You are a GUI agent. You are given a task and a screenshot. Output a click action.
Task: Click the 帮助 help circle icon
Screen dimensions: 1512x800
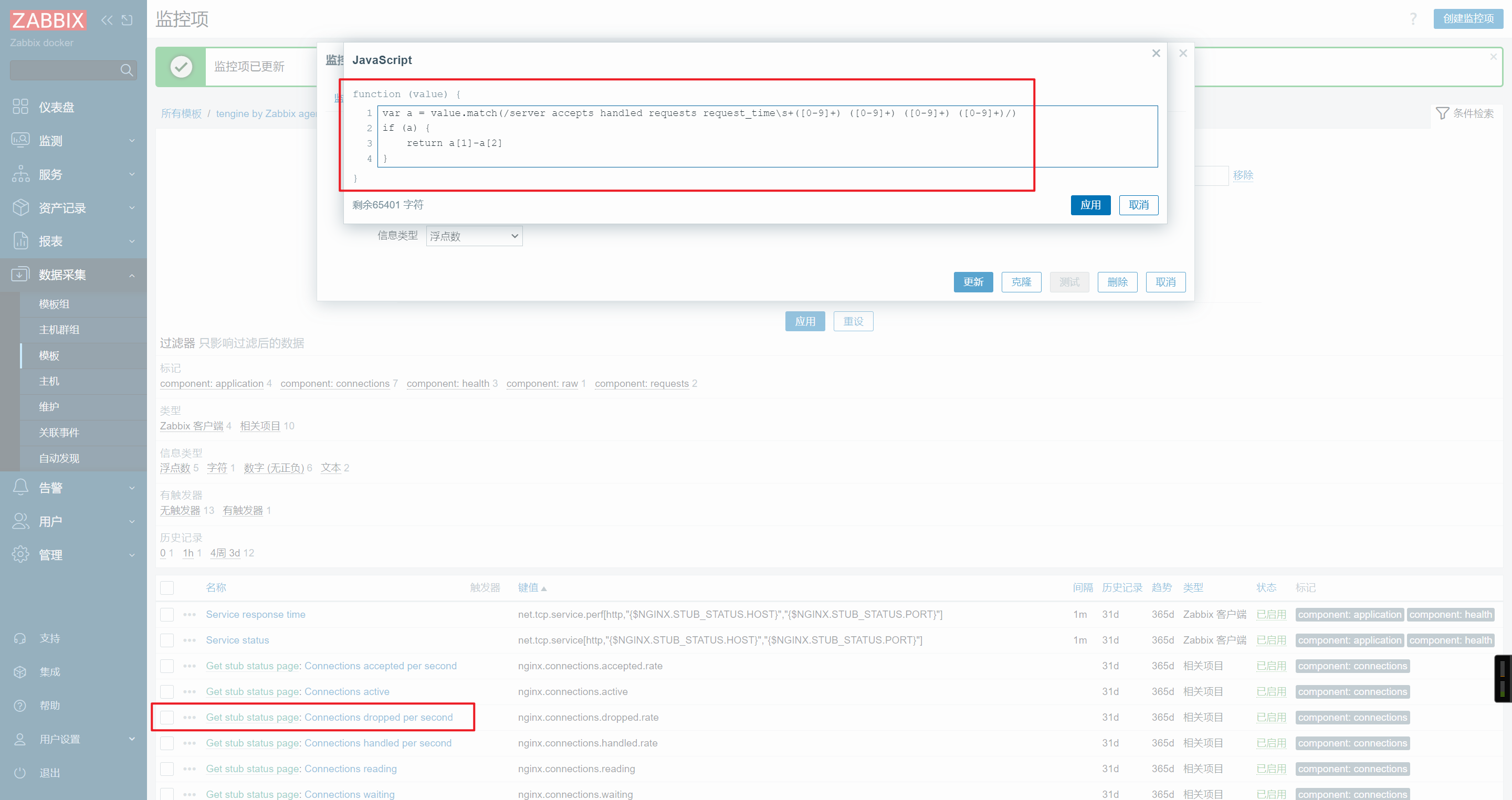pyautogui.click(x=20, y=705)
